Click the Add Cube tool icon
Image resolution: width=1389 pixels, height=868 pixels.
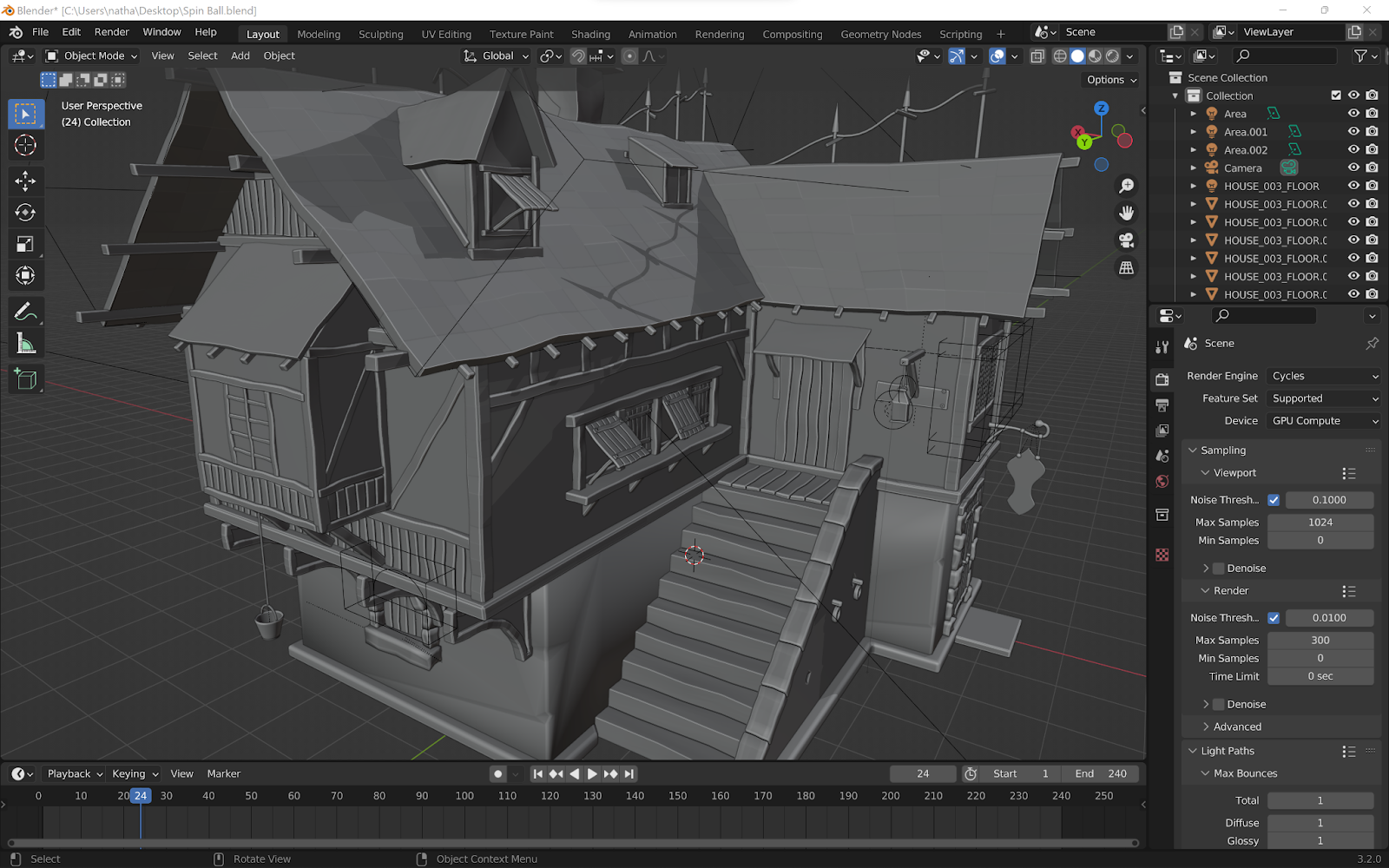25,379
